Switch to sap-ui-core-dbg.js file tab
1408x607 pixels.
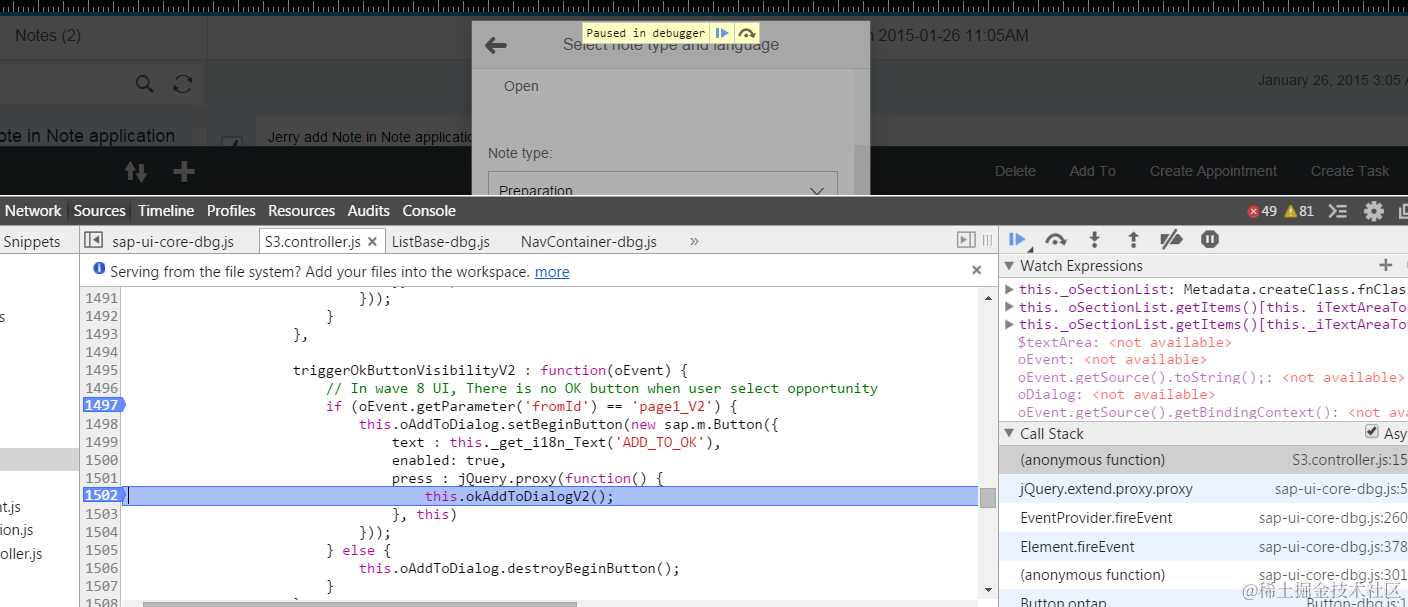pyautogui.click(x=172, y=241)
